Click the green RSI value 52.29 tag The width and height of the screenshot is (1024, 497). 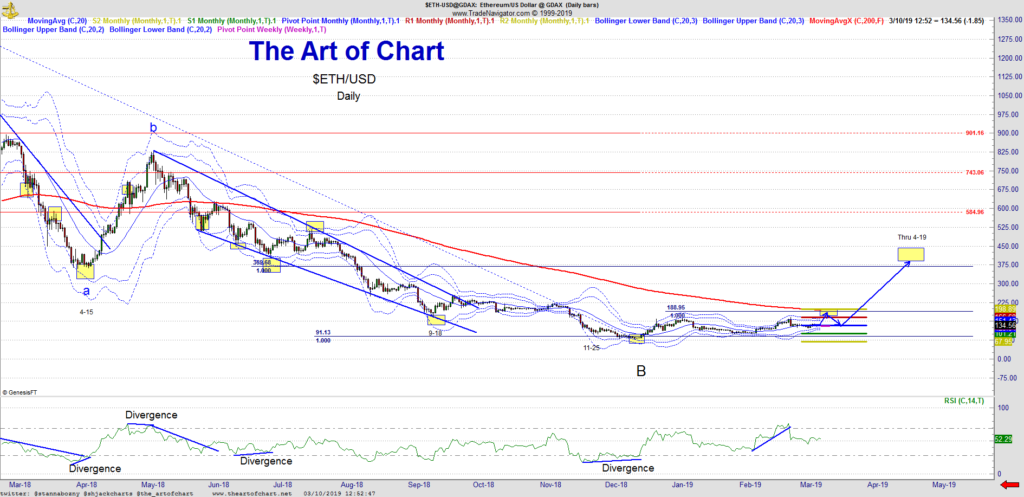pyautogui.click(x=1006, y=438)
